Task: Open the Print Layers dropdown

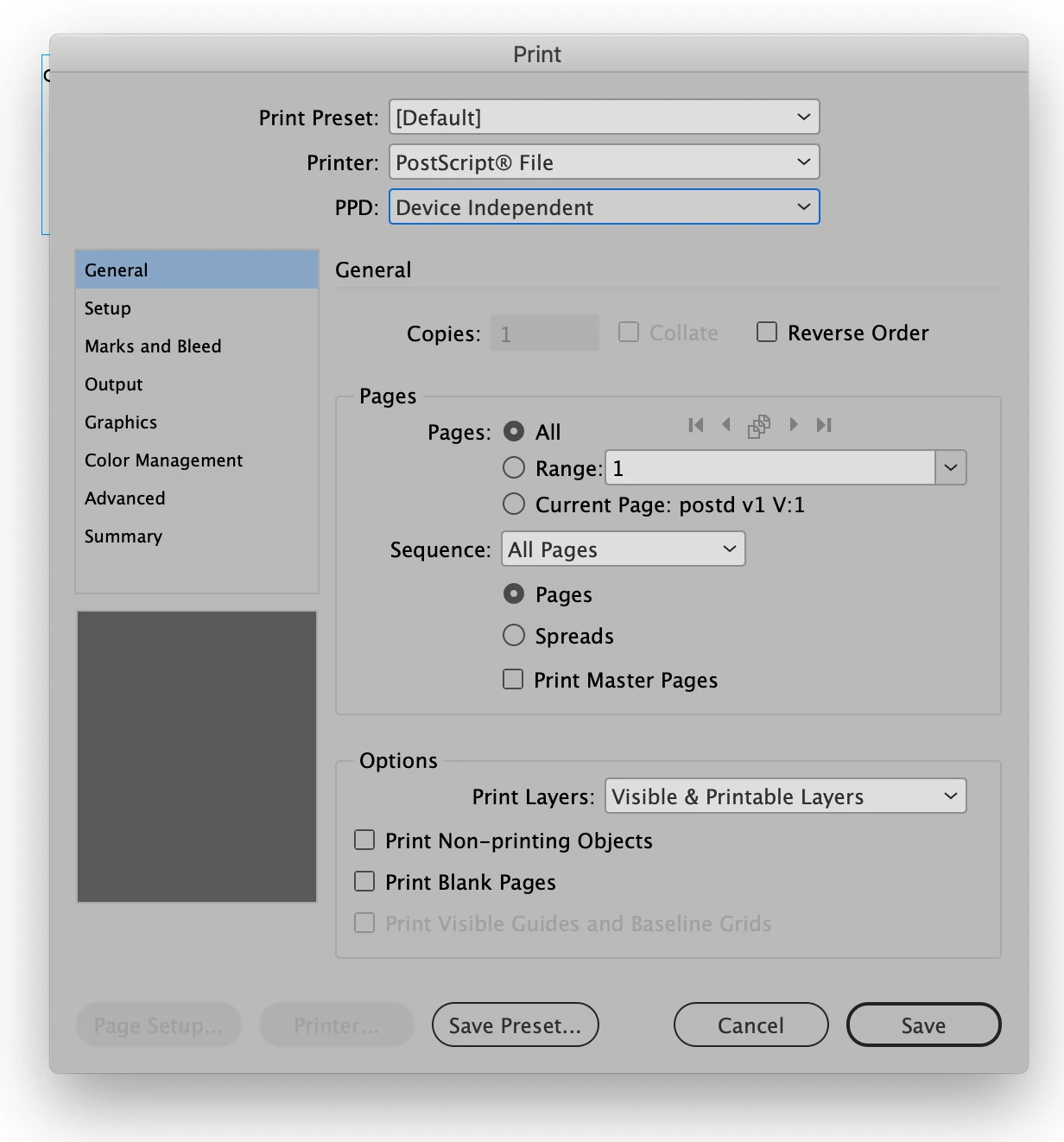Action: point(786,796)
